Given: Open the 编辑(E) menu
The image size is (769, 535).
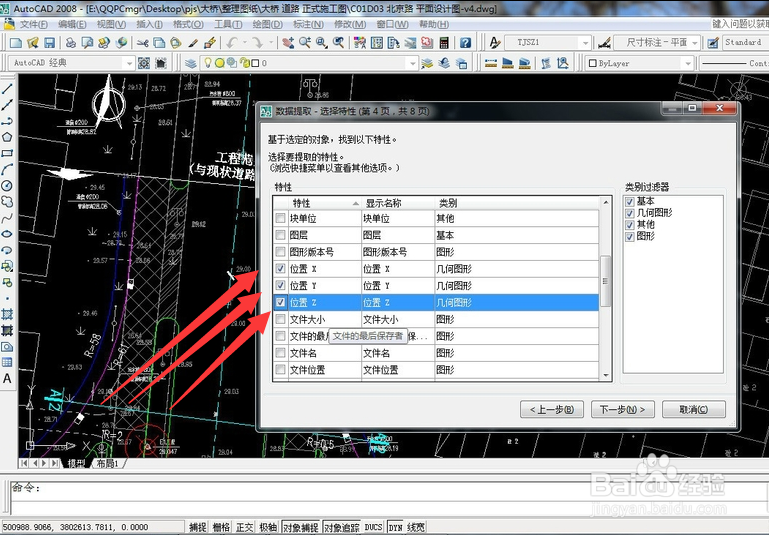Looking at the screenshot, I should click(x=72, y=24).
